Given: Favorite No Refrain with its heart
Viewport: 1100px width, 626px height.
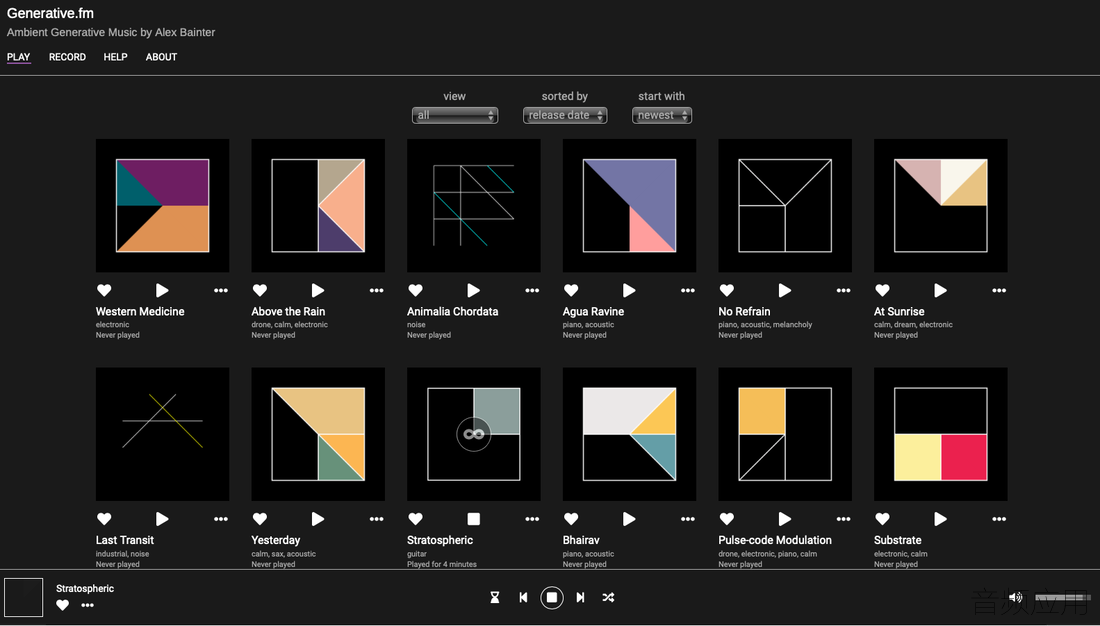Looking at the screenshot, I should click(727, 291).
